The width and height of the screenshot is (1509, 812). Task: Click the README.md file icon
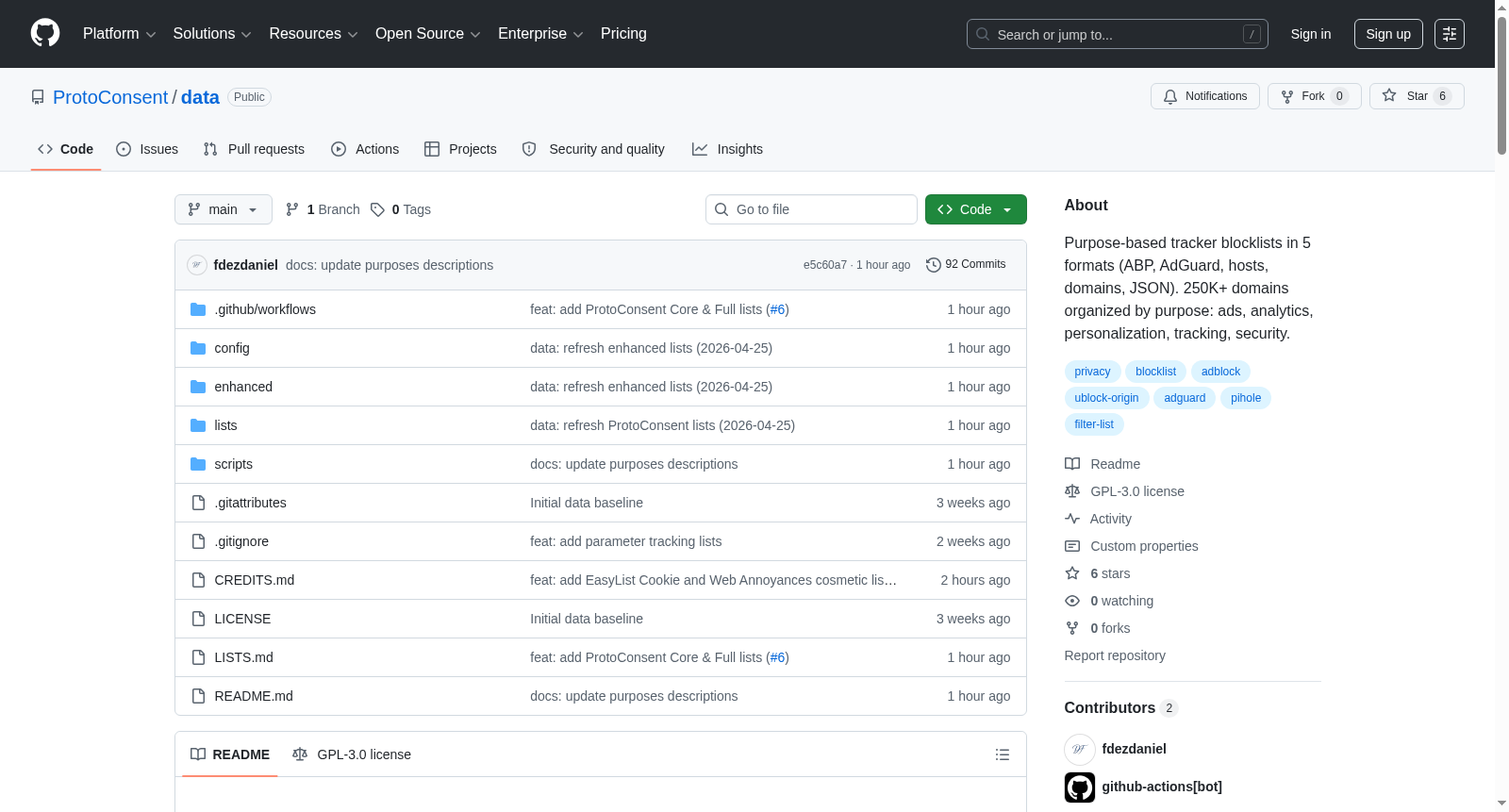point(198,696)
